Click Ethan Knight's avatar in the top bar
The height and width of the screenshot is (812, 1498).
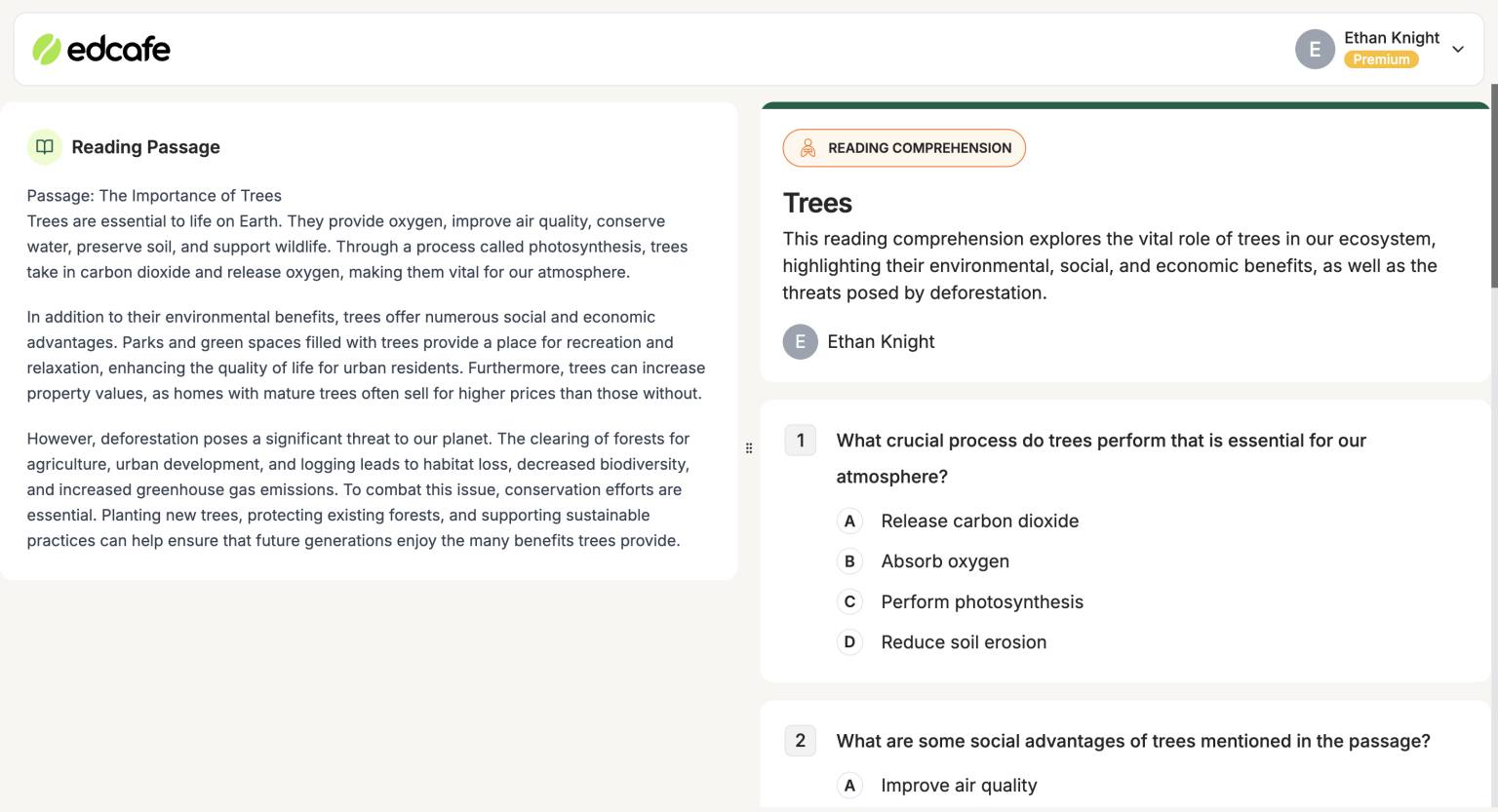pyautogui.click(x=1315, y=49)
